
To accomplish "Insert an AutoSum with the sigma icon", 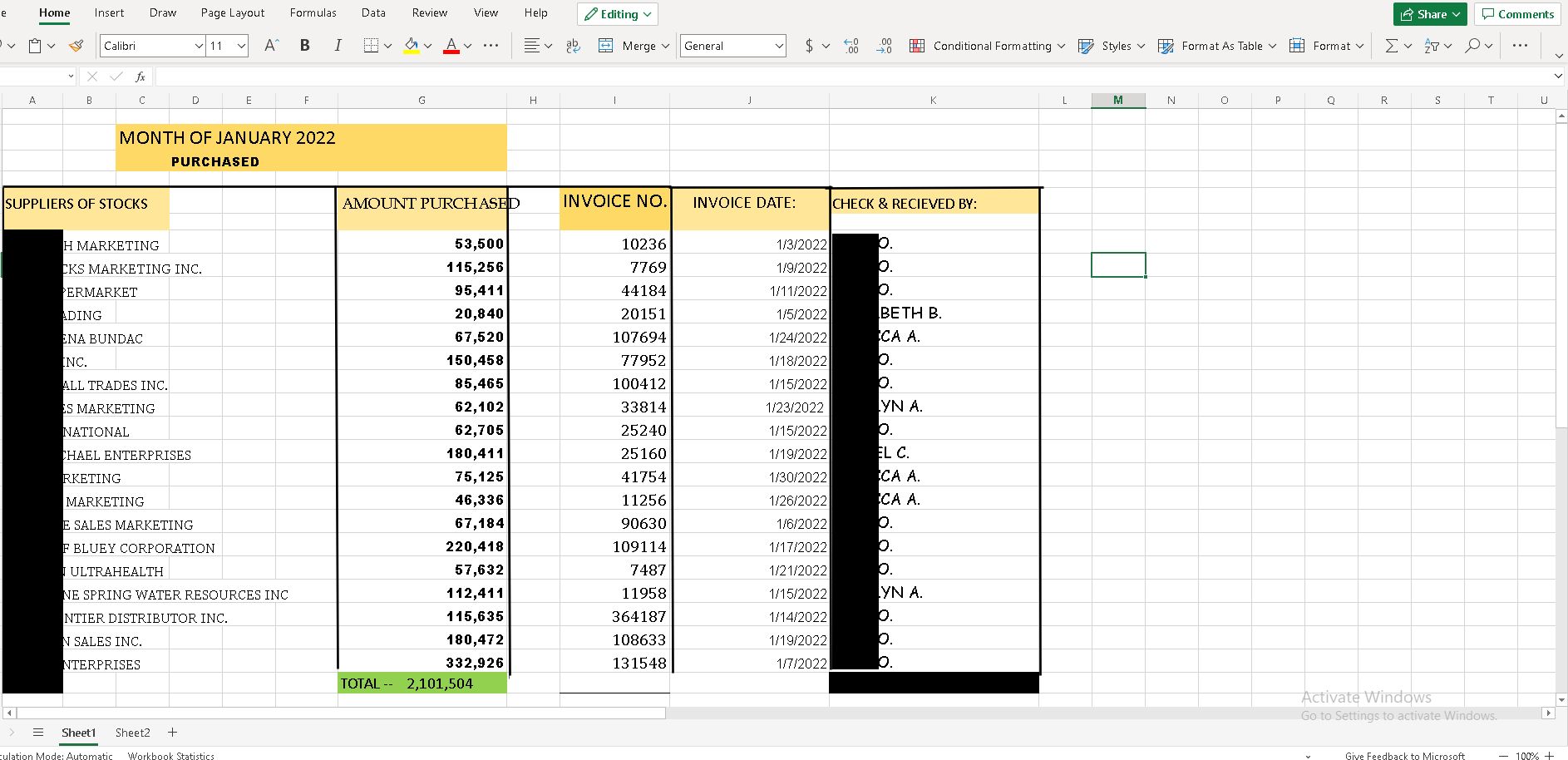I will pos(1391,46).
